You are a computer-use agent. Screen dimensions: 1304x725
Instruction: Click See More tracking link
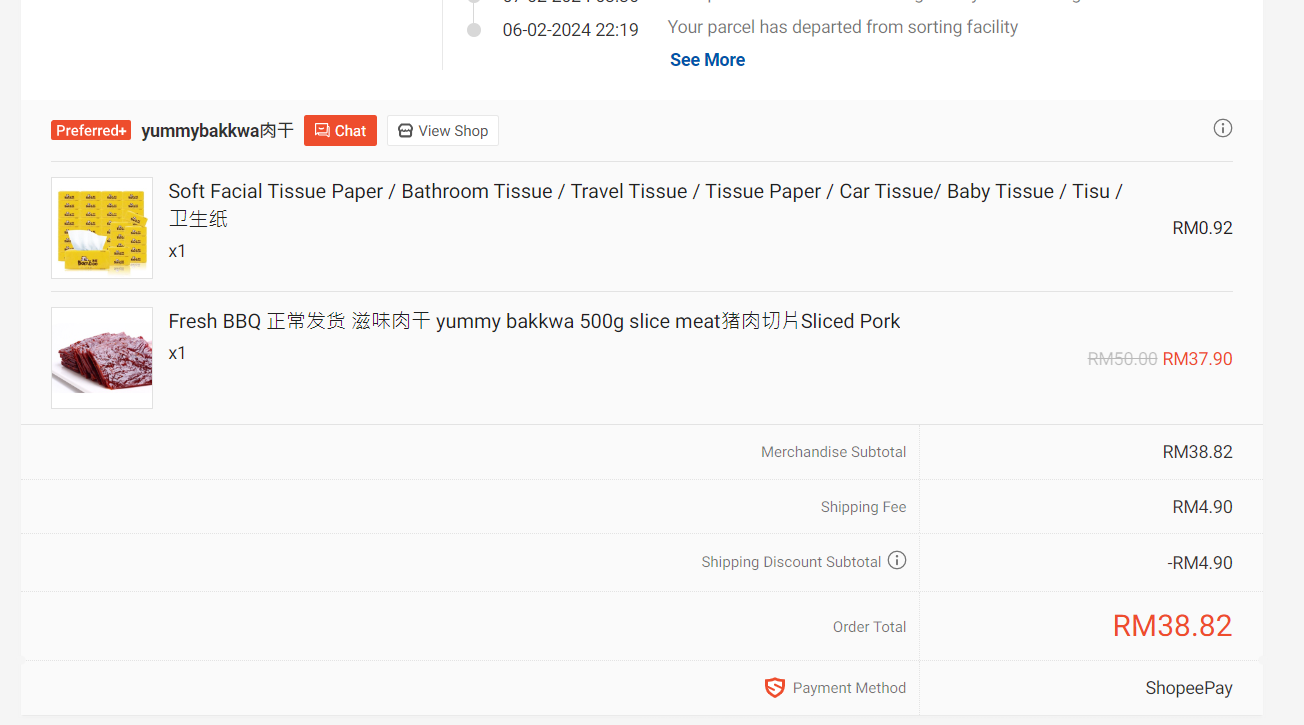click(707, 60)
